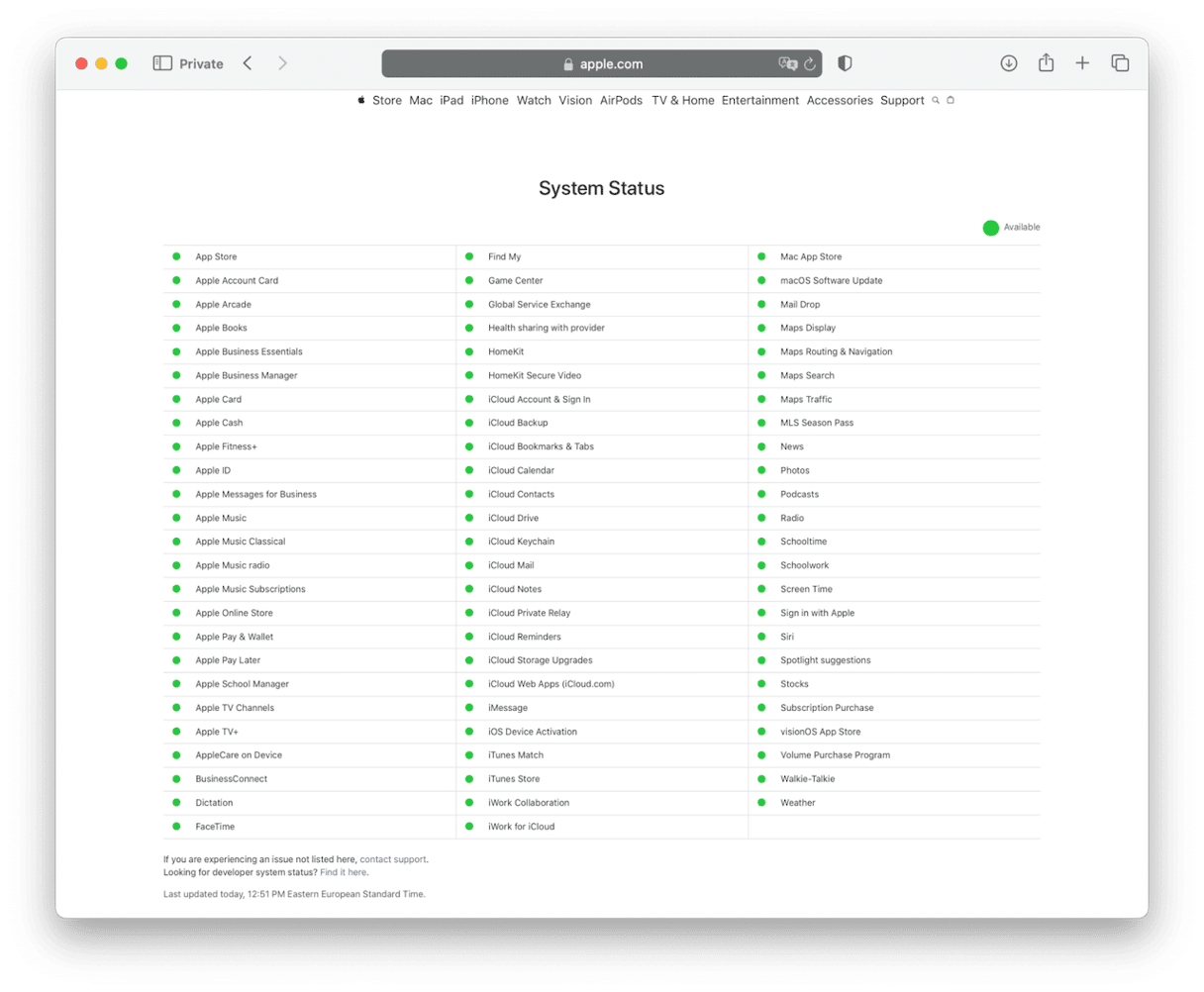The image size is (1204, 992).
Task: Select the Apple Pay & Wallet row
Action: click(x=309, y=637)
